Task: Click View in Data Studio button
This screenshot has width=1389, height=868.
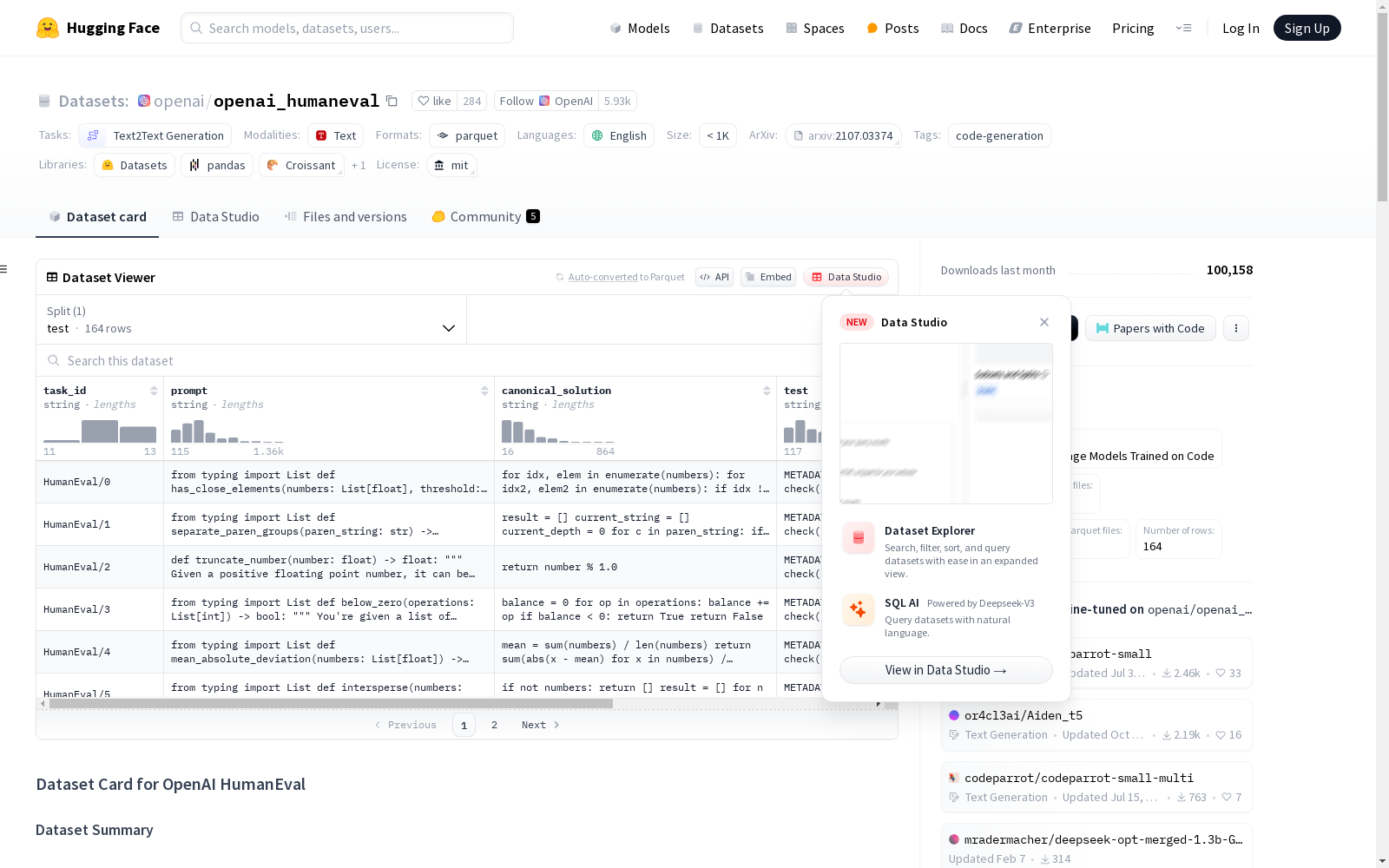Action: pos(946,670)
